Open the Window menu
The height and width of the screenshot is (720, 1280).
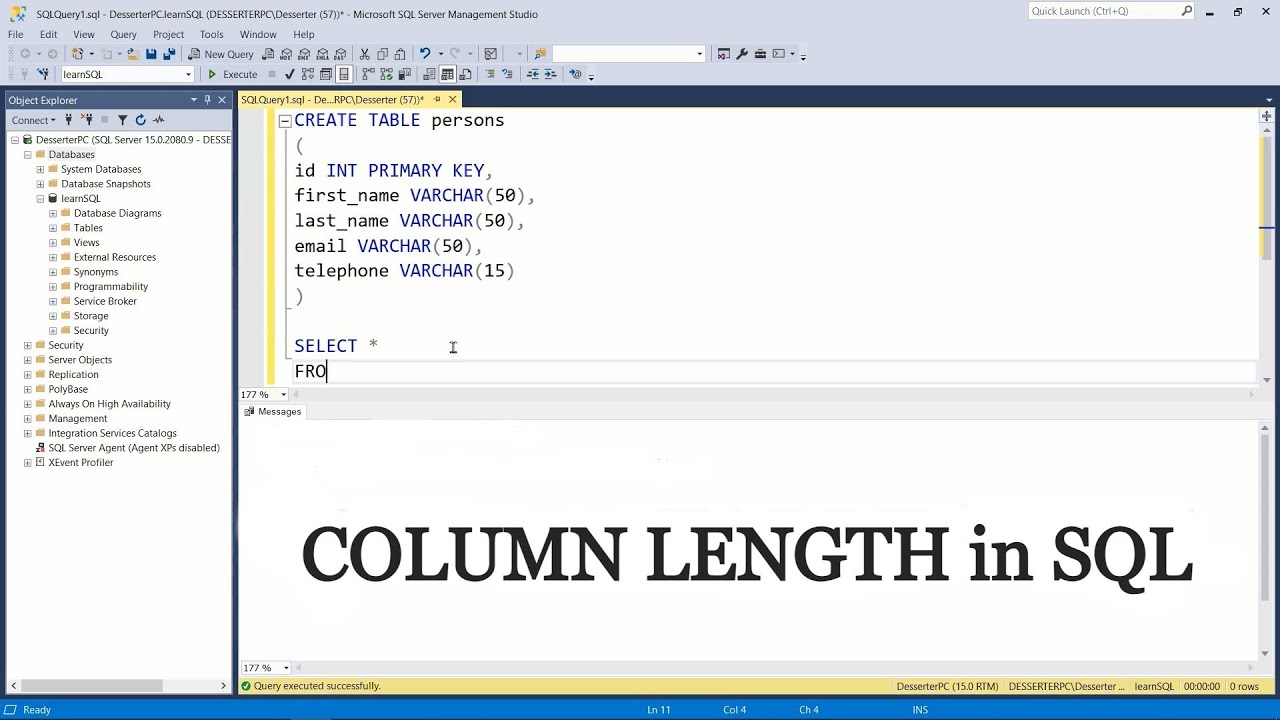coord(258,34)
